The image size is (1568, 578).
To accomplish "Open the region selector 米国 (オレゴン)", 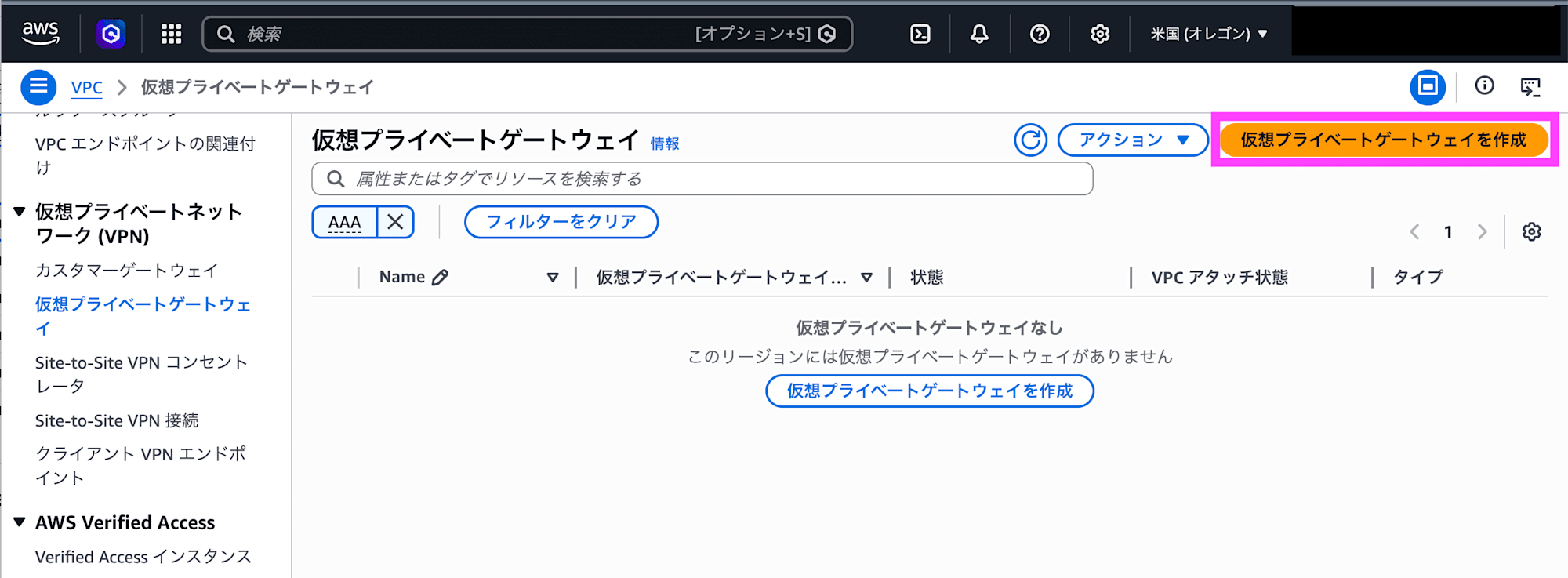I will 1208,34.
